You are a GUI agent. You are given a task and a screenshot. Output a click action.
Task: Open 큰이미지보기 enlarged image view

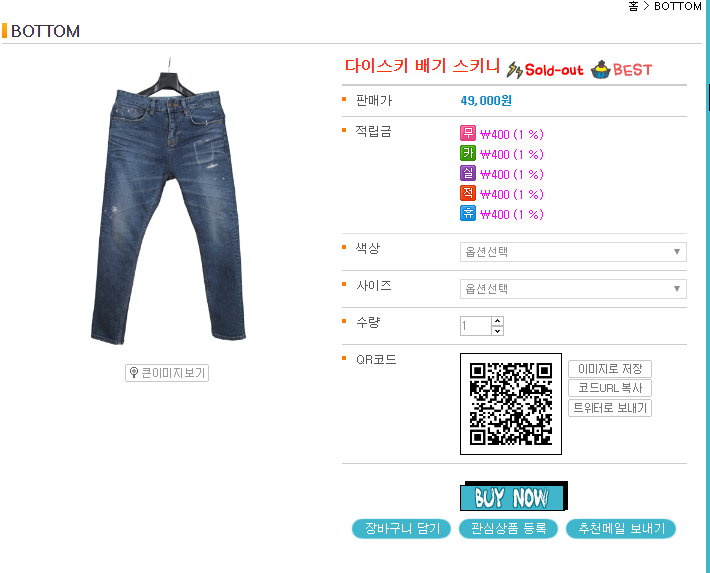(x=167, y=373)
